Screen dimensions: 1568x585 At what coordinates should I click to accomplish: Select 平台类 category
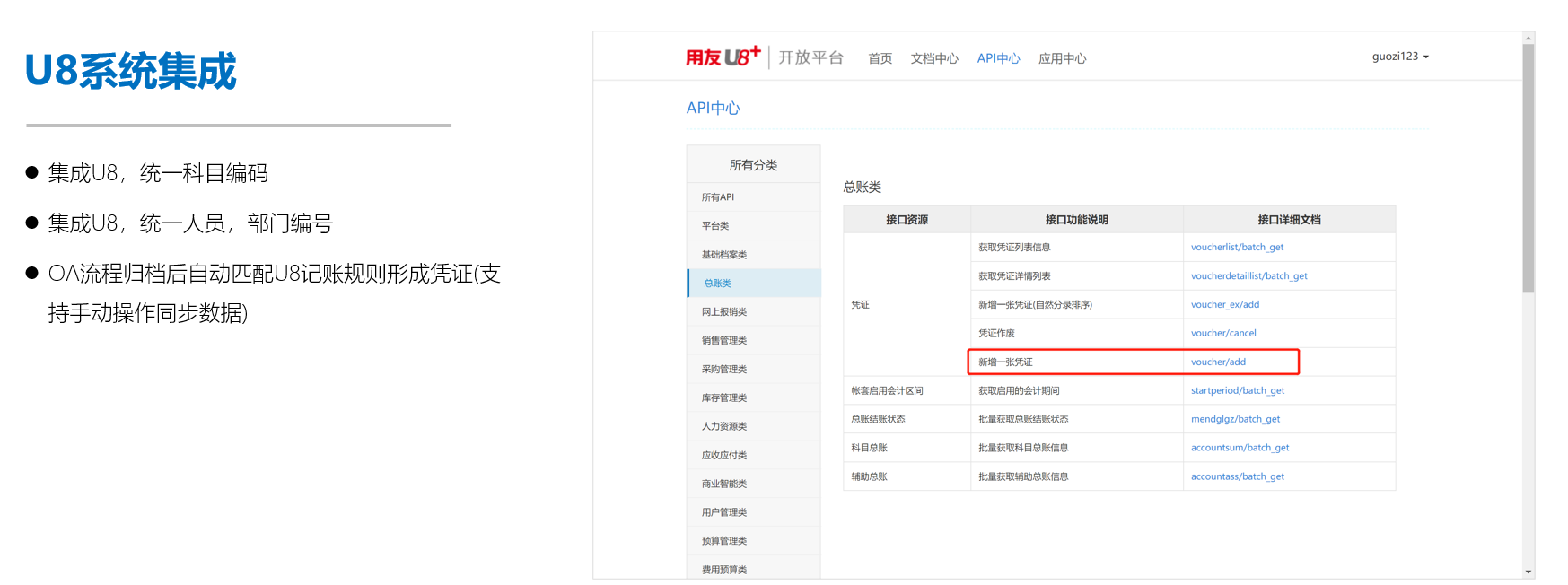754,226
